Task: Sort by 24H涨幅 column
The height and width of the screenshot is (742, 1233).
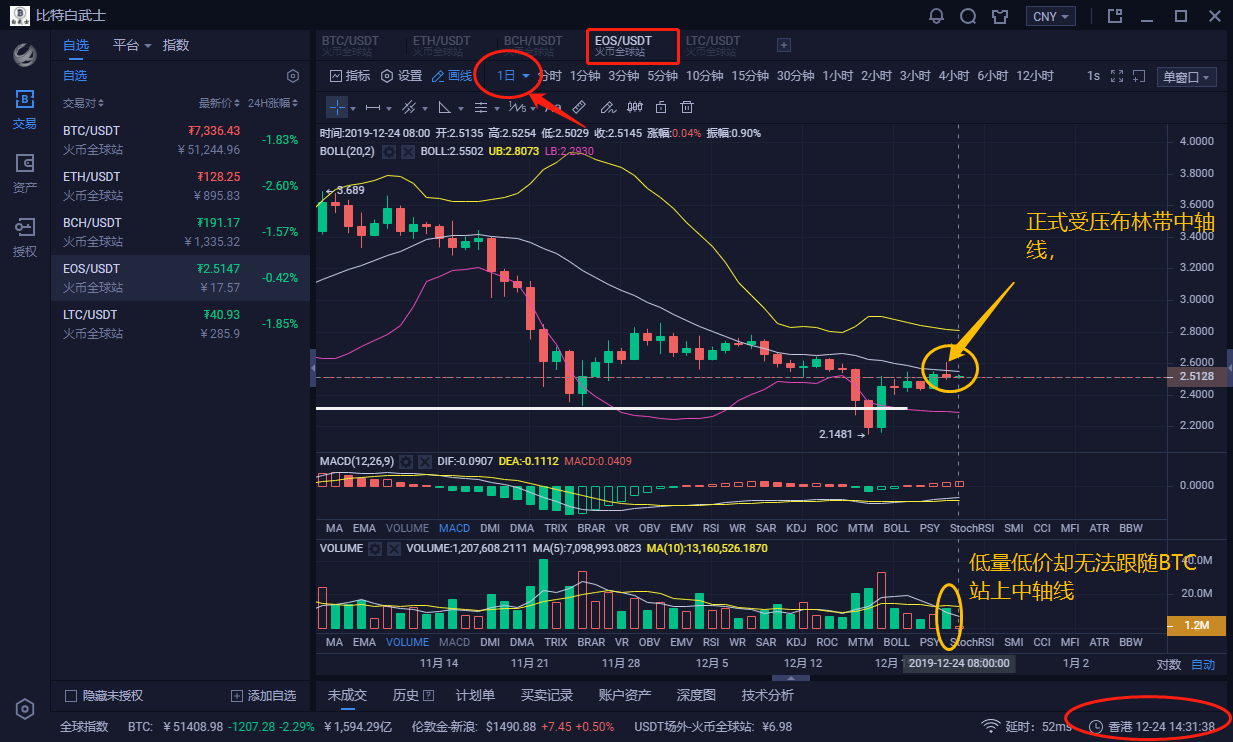Action: [x=273, y=103]
